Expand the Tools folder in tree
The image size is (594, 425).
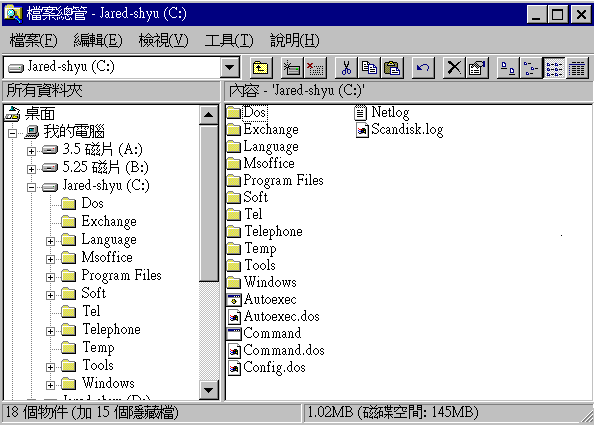(50, 367)
